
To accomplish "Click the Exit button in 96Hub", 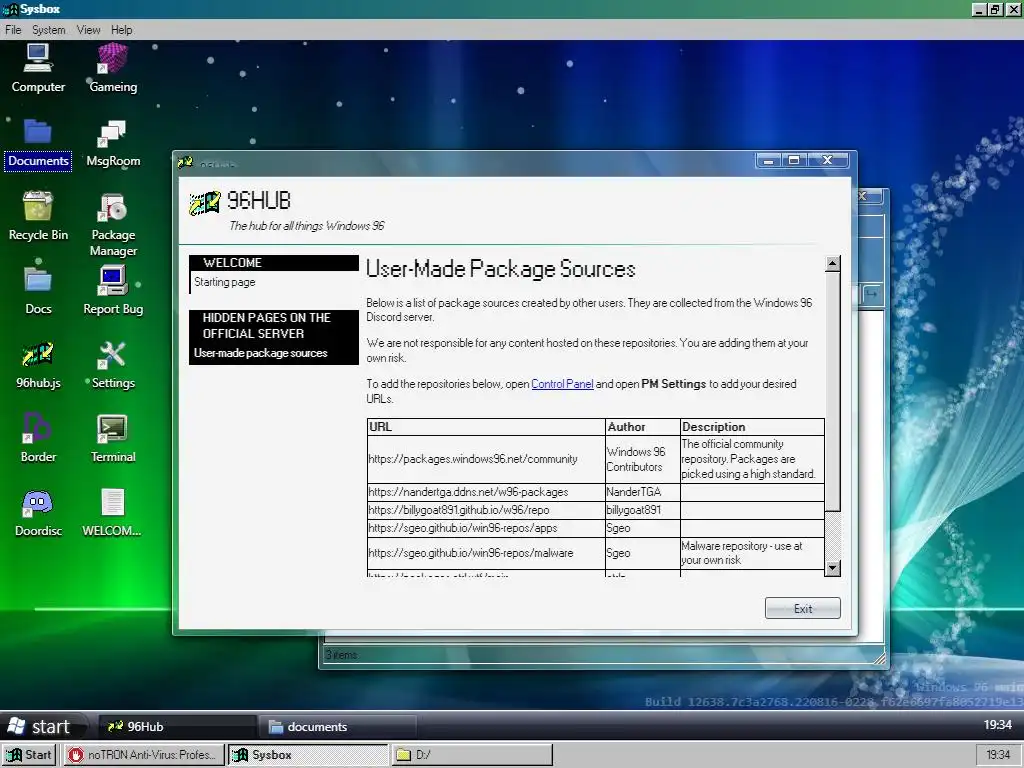I will click(803, 608).
